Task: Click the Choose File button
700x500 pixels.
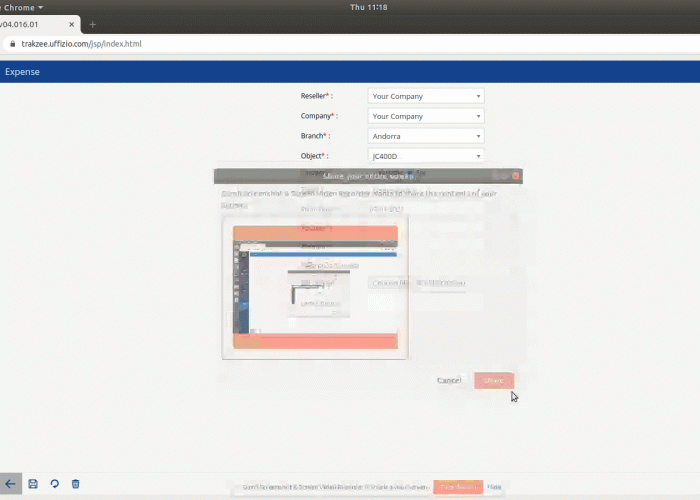Action: pos(389,283)
